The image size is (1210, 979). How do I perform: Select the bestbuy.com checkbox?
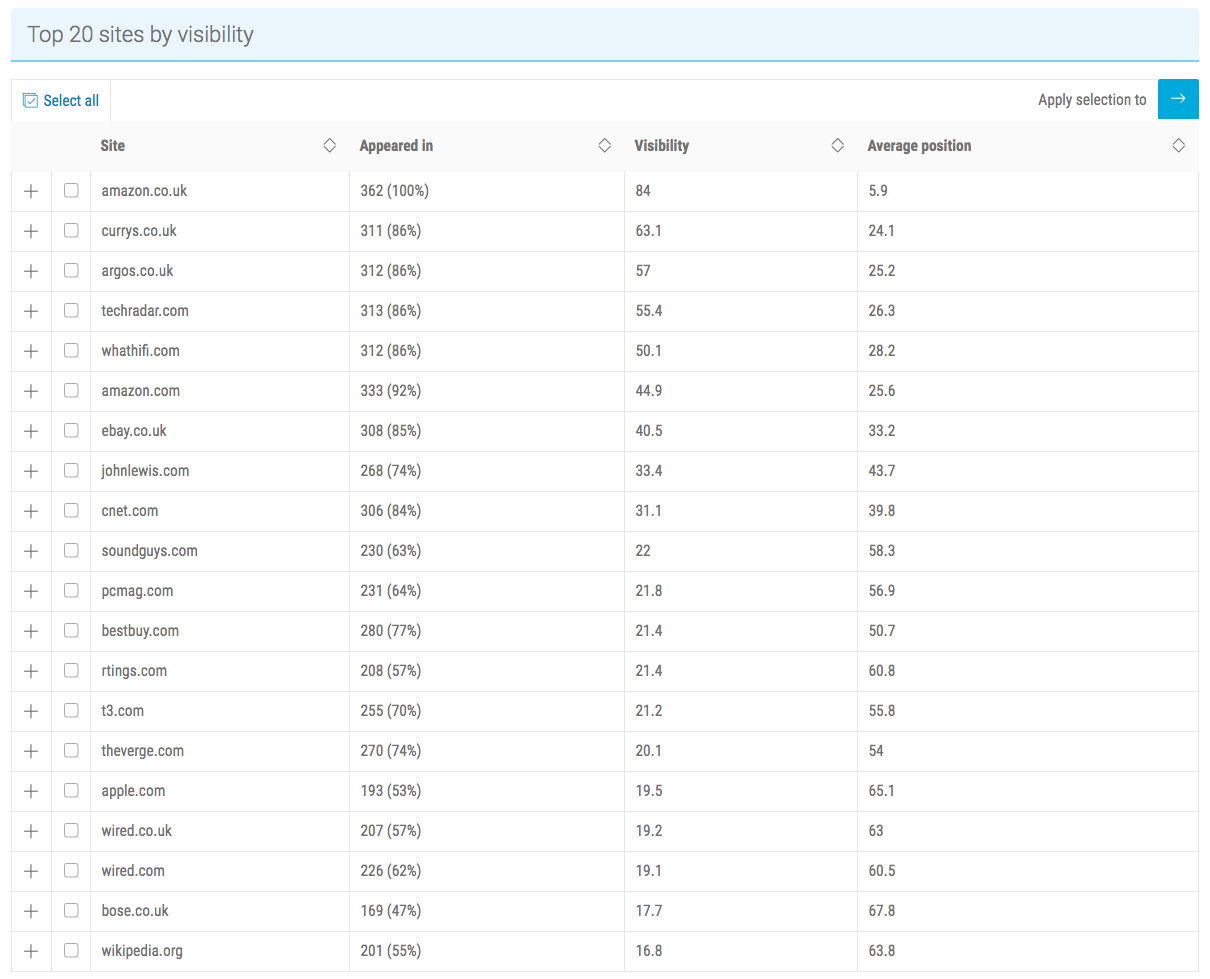point(71,630)
